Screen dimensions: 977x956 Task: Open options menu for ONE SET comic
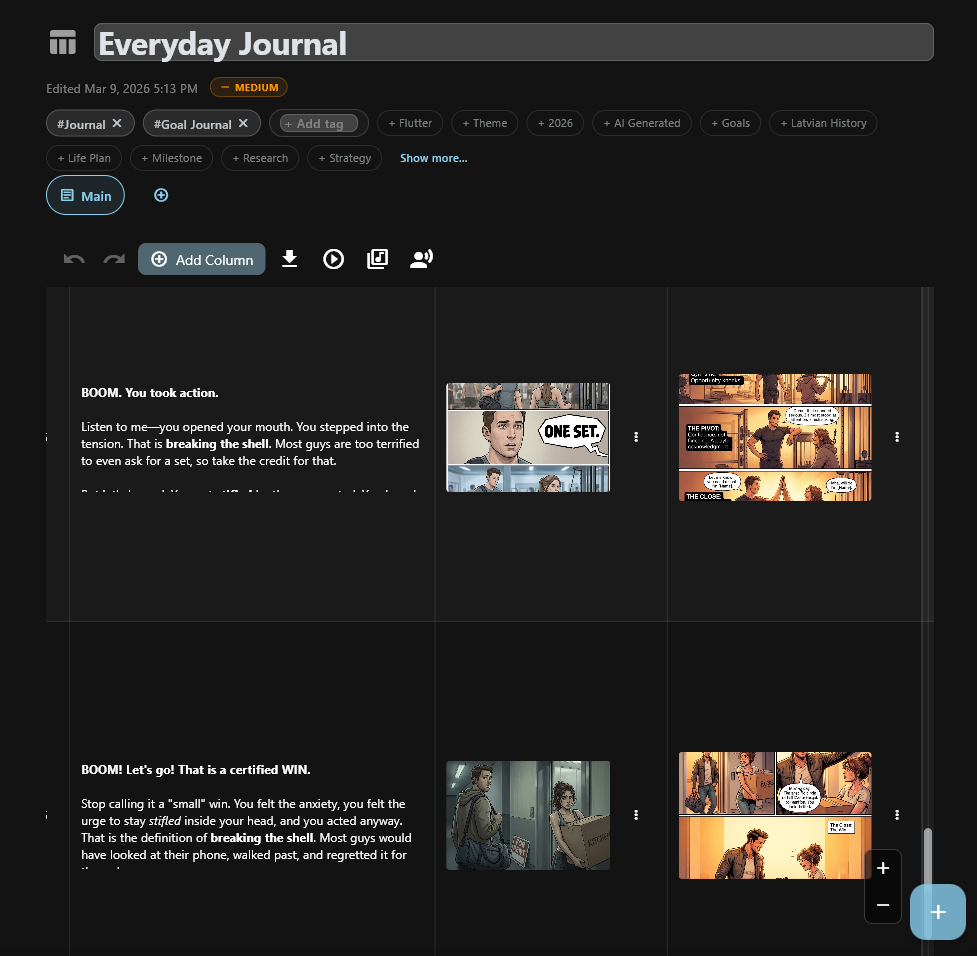coord(636,437)
